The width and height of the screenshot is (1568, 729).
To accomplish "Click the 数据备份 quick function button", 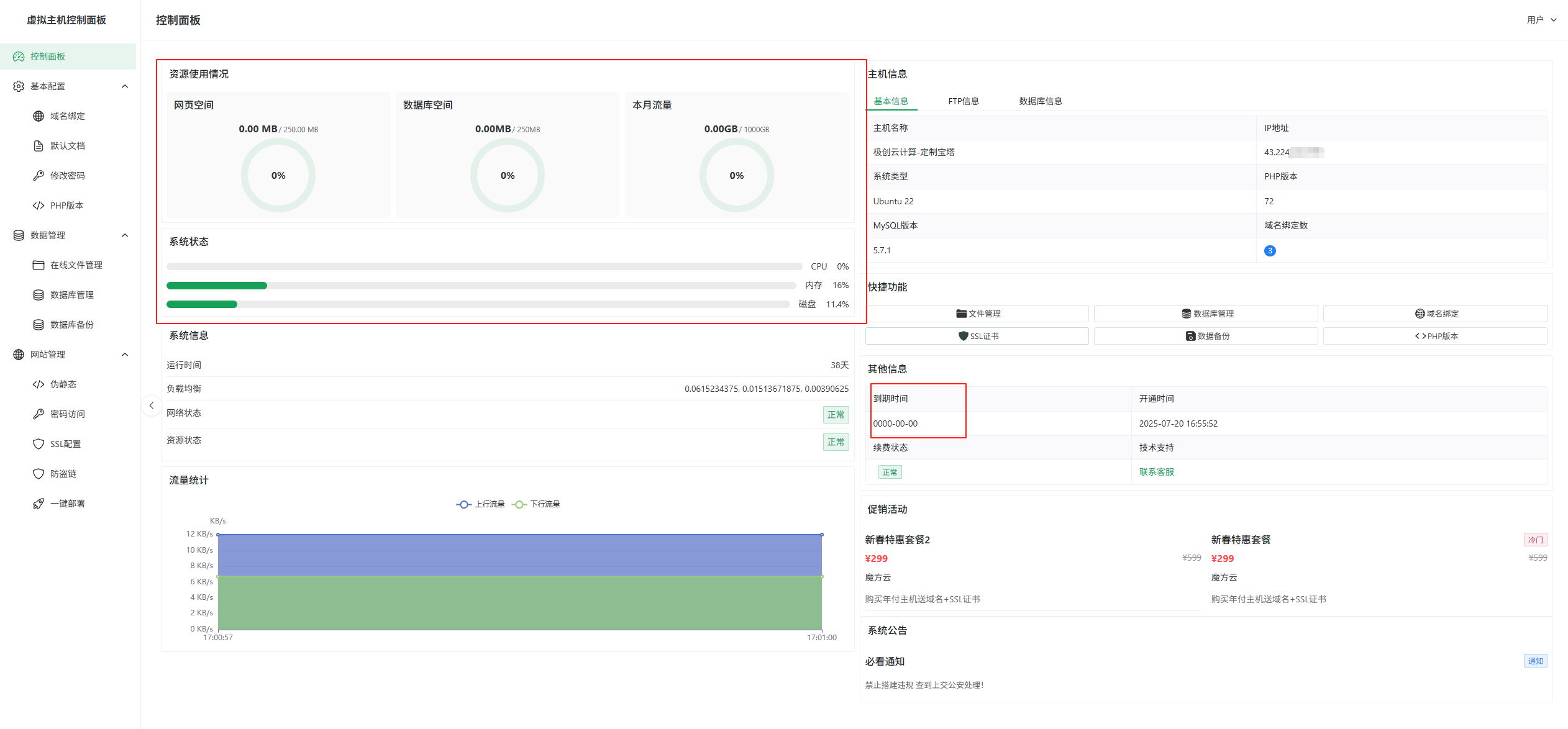I will 1206,336.
